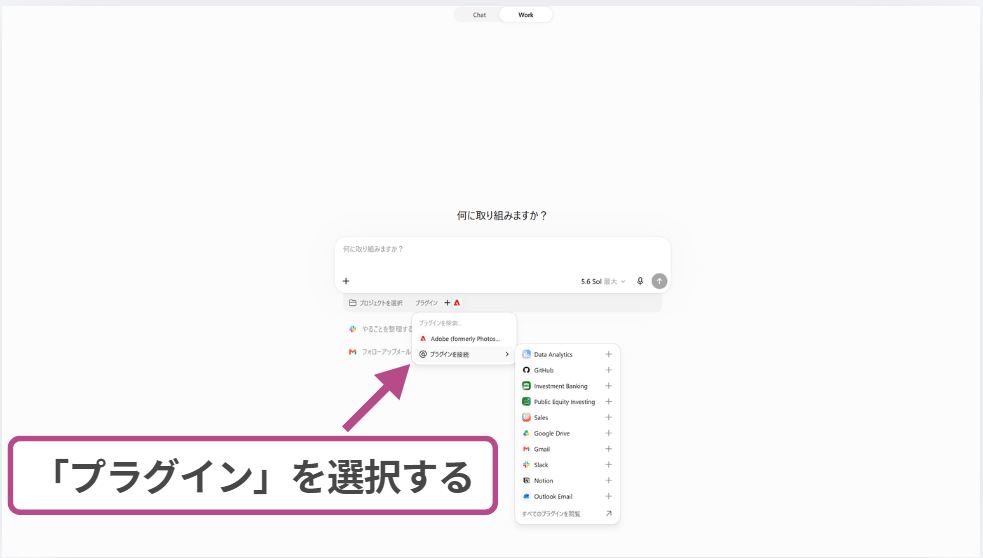The image size is (983, 558).
Task: Choose the フォローアップメール Gmail suggestion
Action: (379, 352)
